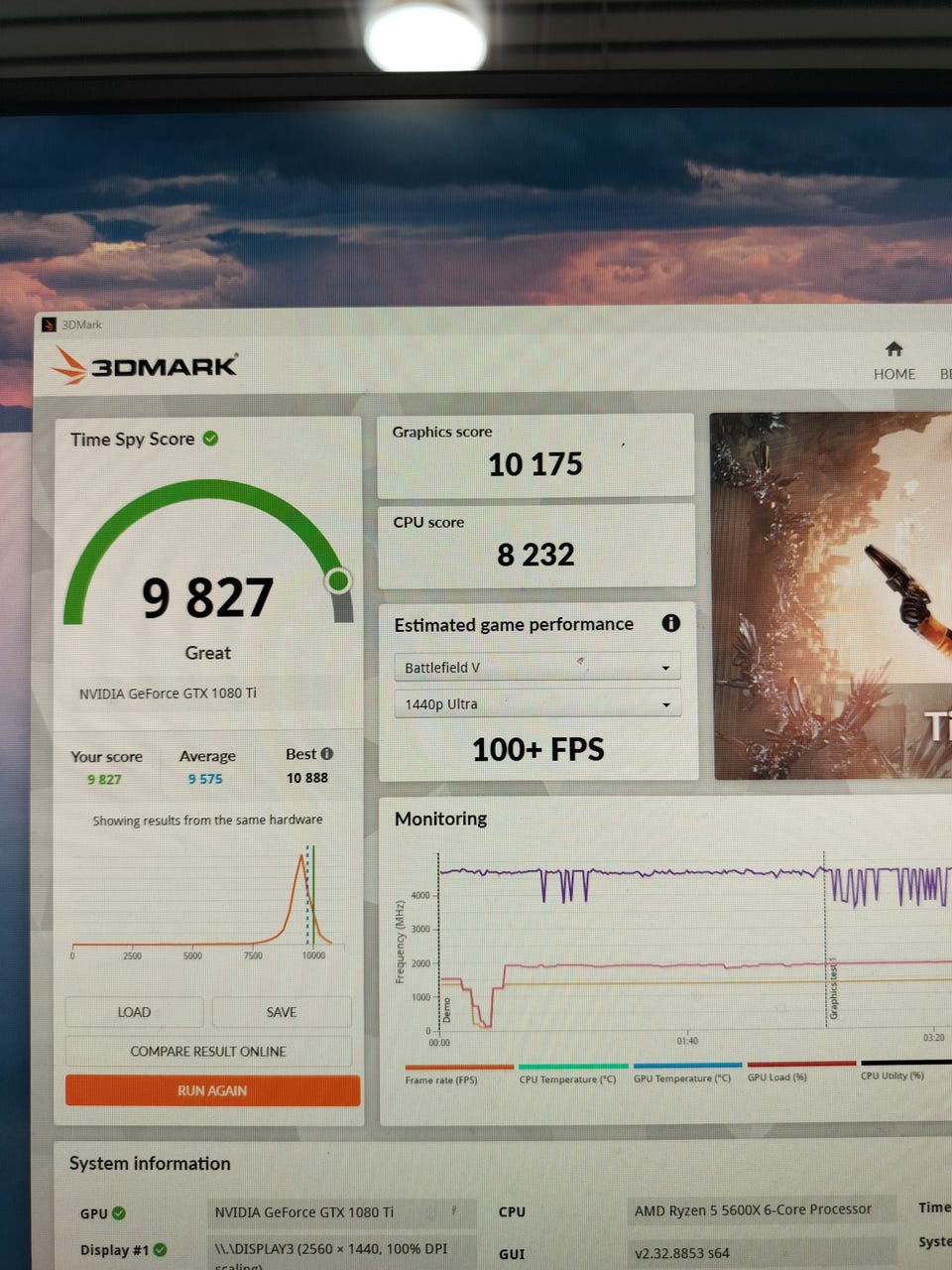Click the Monitoring section heading
952x1270 pixels.
pos(441,819)
